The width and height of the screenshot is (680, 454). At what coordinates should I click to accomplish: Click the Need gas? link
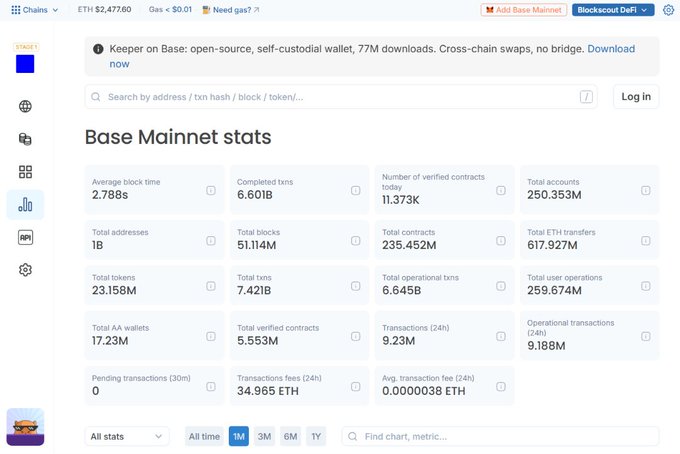point(231,10)
